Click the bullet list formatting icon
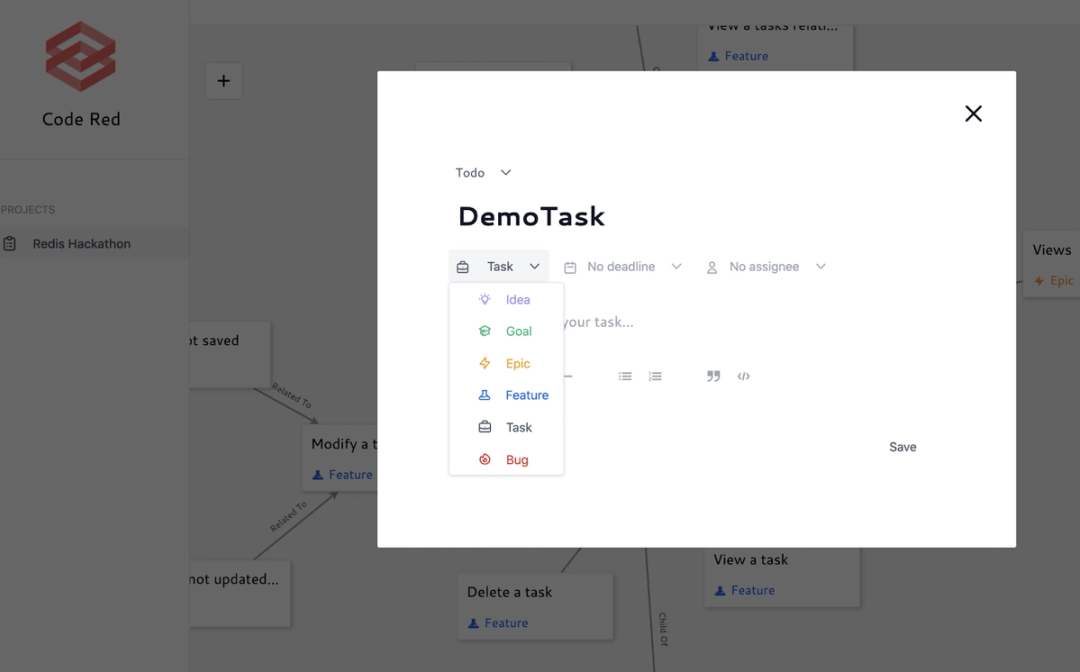 click(625, 376)
